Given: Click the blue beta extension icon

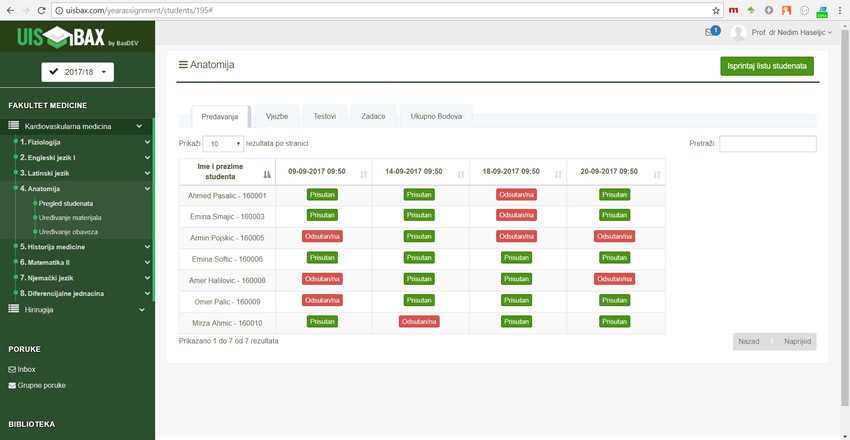Looking at the screenshot, I should pyautogui.click(x=822, y=10).
